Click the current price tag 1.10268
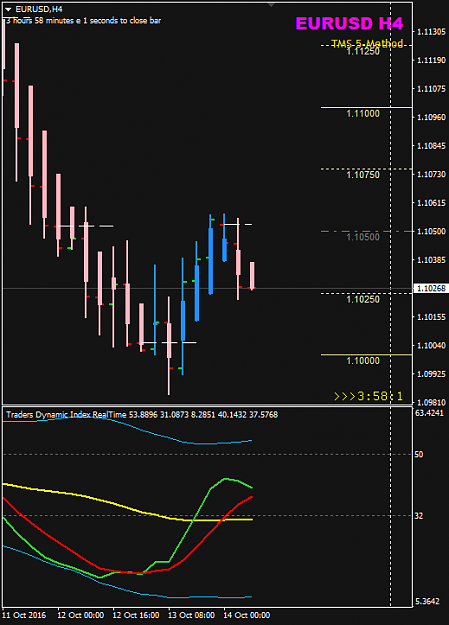449x625 pixels. pyautogui.click(x=431, y=288)
